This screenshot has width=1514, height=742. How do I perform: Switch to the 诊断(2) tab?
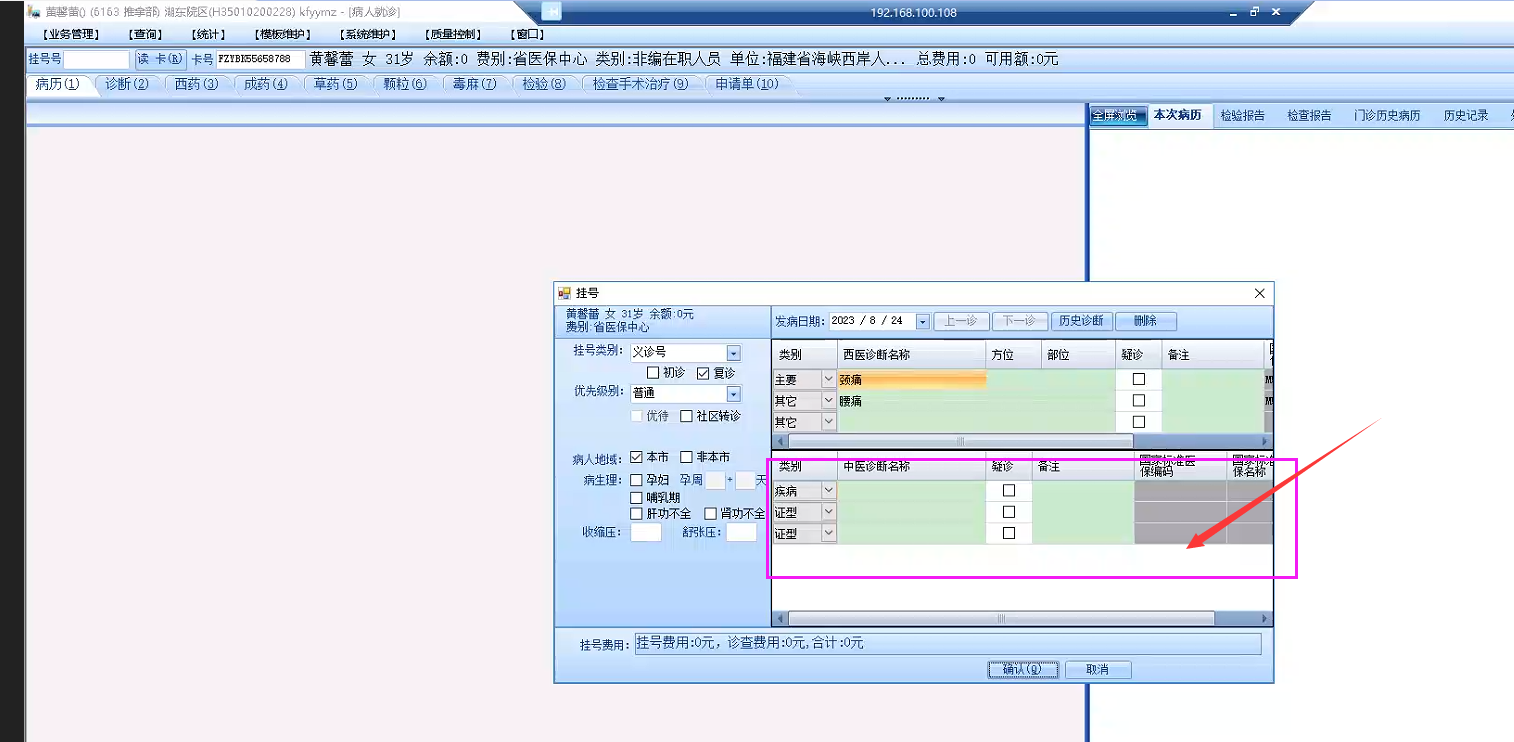[x=127, y=84]
